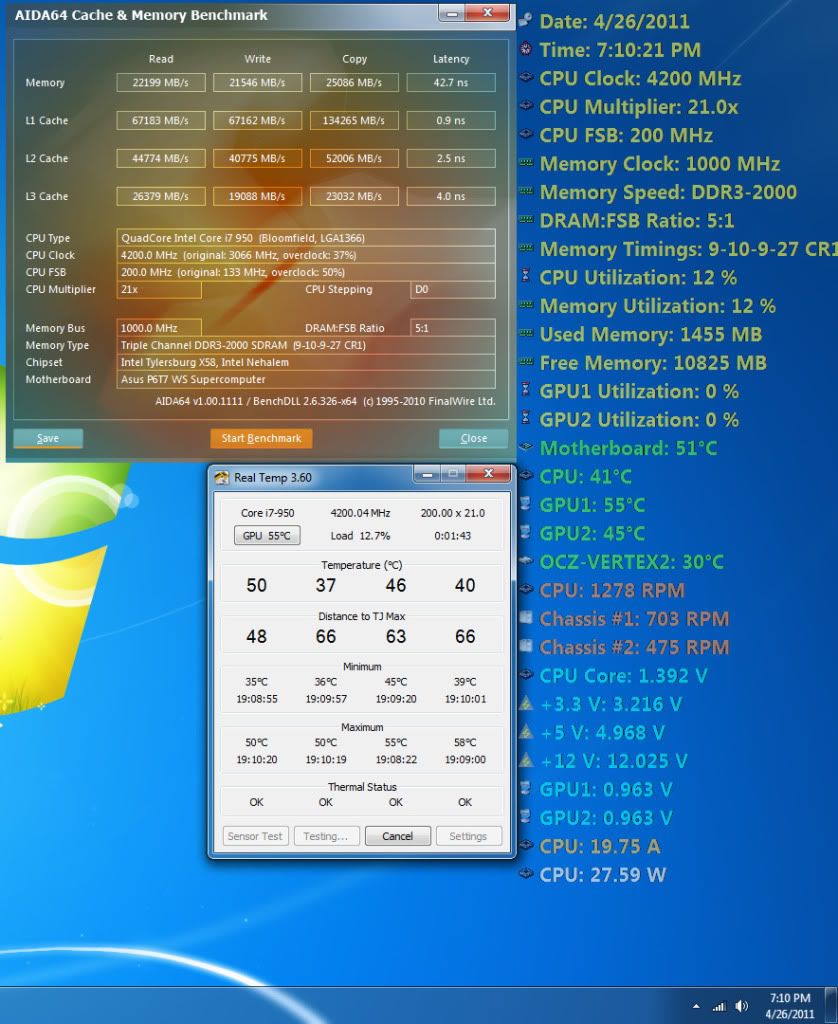
Task: Click drive icon next to OCZ-VERTEX2: 30°C
Action: coord(526,560)
